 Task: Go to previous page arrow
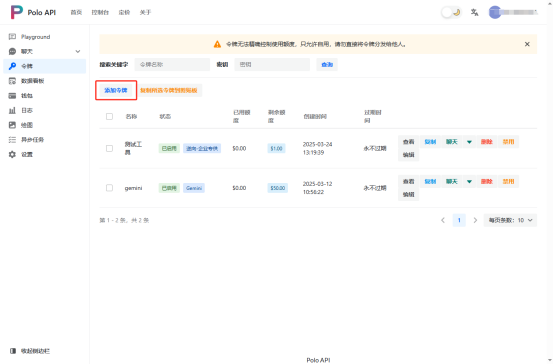coord(443,220)
